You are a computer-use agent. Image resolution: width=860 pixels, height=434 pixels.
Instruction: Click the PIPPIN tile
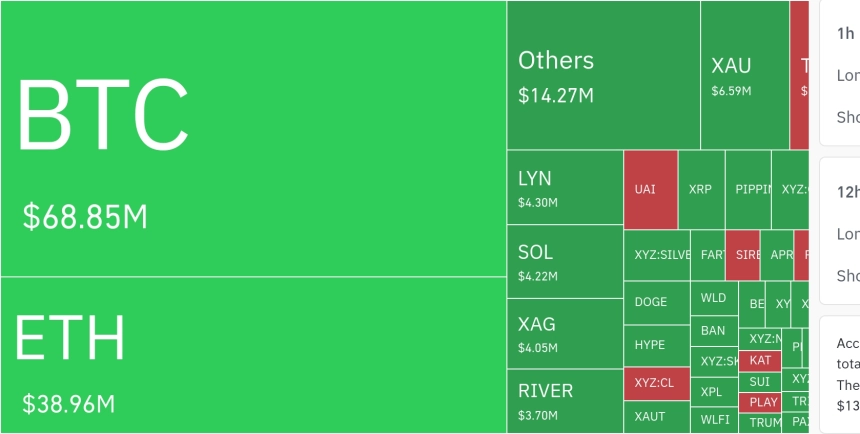(x=748, y=189)
